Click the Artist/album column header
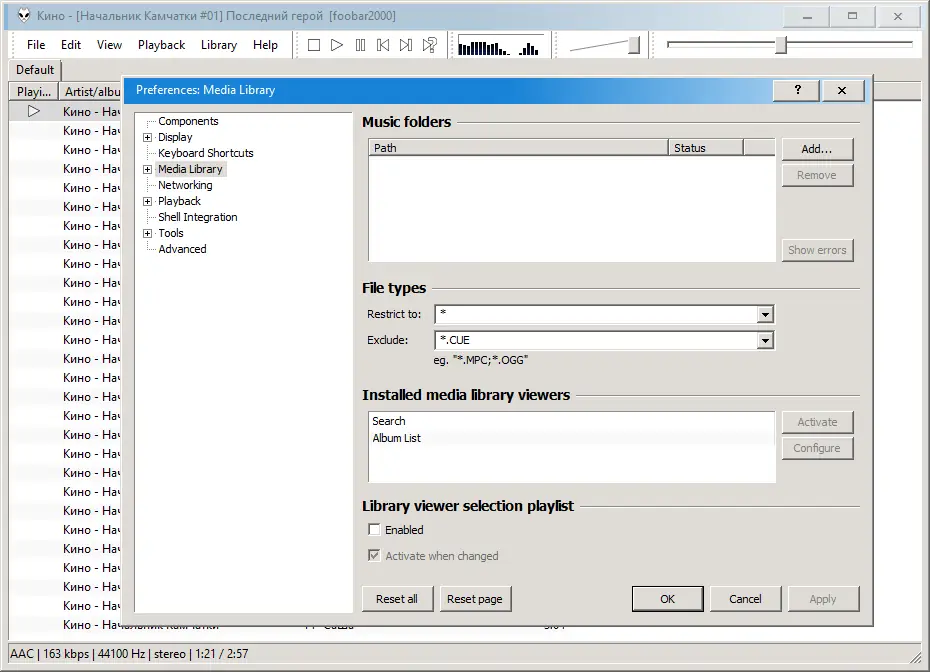This screenshot has width=930, height=672. coord(91,91)
